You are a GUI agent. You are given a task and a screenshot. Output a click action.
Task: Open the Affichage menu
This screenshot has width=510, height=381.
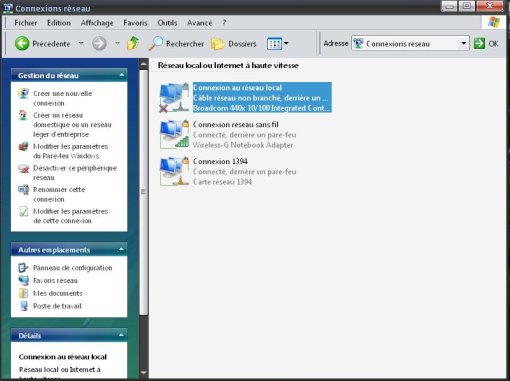coord(97,23)
